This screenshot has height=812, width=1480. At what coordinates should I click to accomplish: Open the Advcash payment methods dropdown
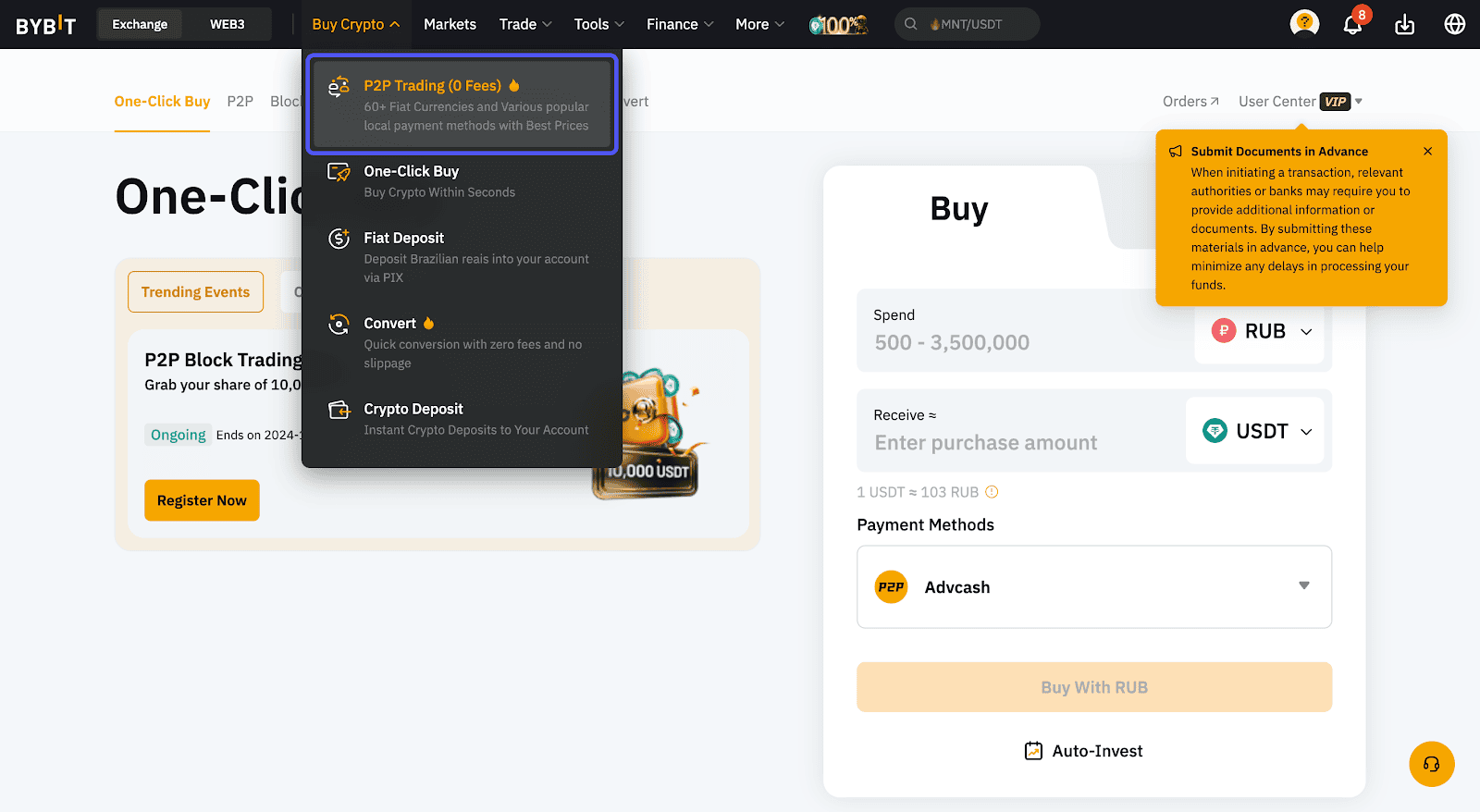[1304, 586]
